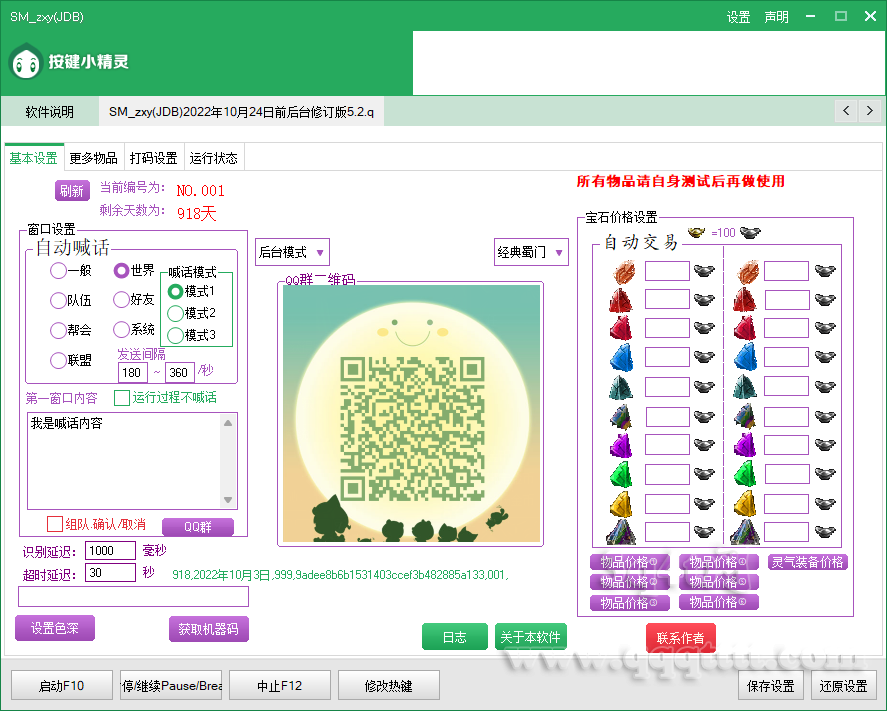Click the red 联系作者 button
Viewport: 887px width, 711px height.
coord(681,637)
